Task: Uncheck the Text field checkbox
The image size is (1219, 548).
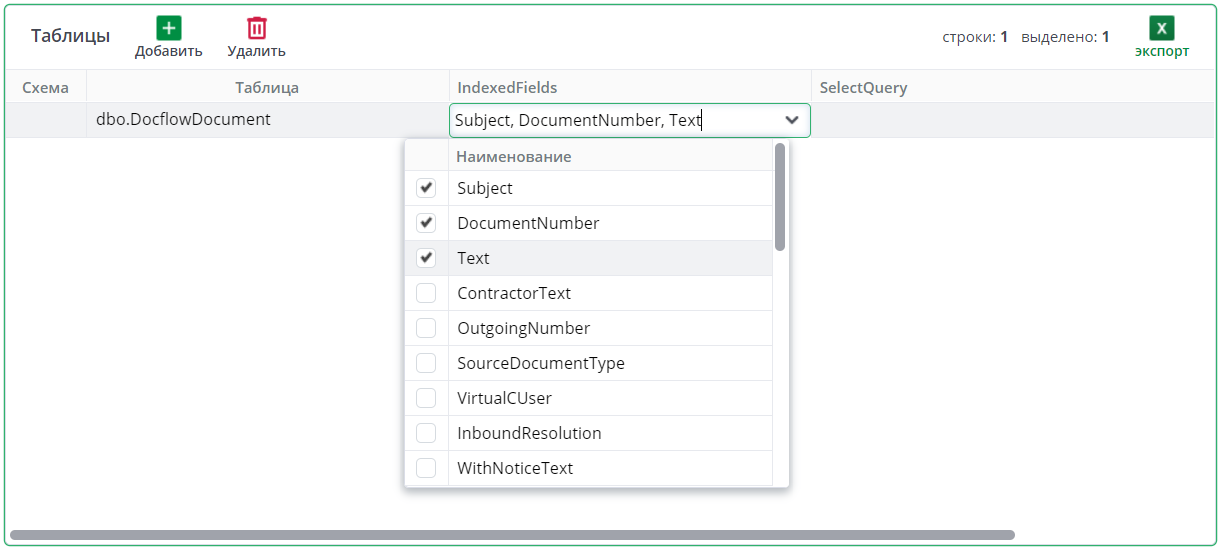Action: tap(426, 258)
